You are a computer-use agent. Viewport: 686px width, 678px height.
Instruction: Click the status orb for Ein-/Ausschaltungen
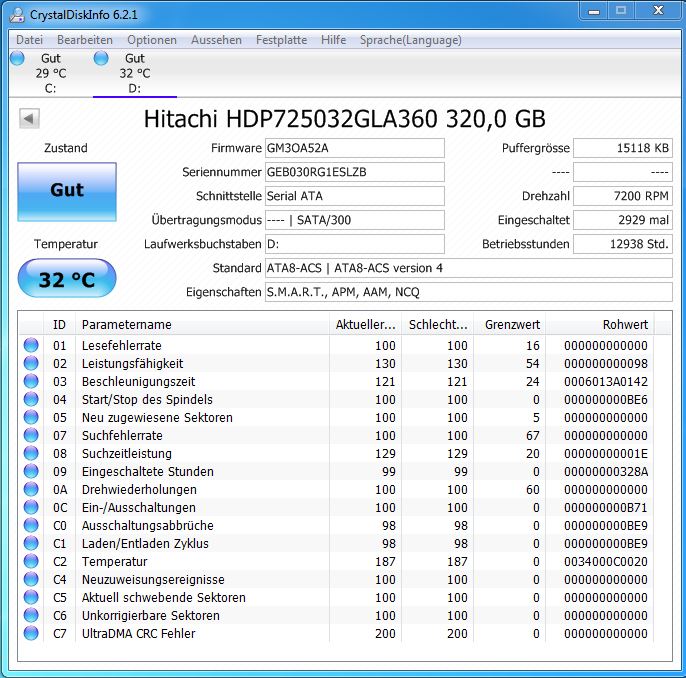(x=31, y=507)
